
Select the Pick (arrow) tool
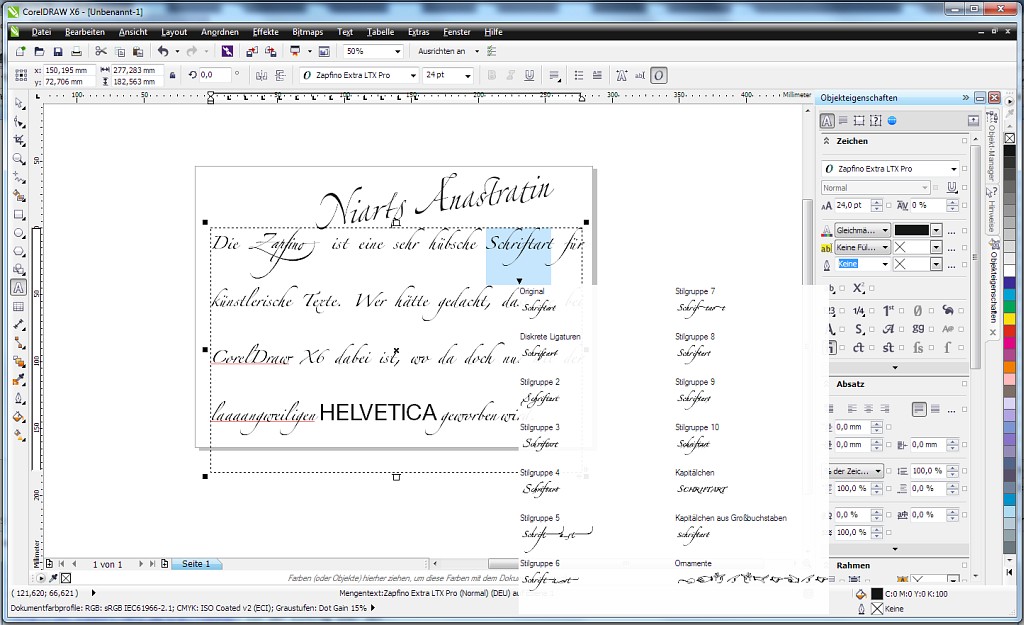[x=19, y=103]
